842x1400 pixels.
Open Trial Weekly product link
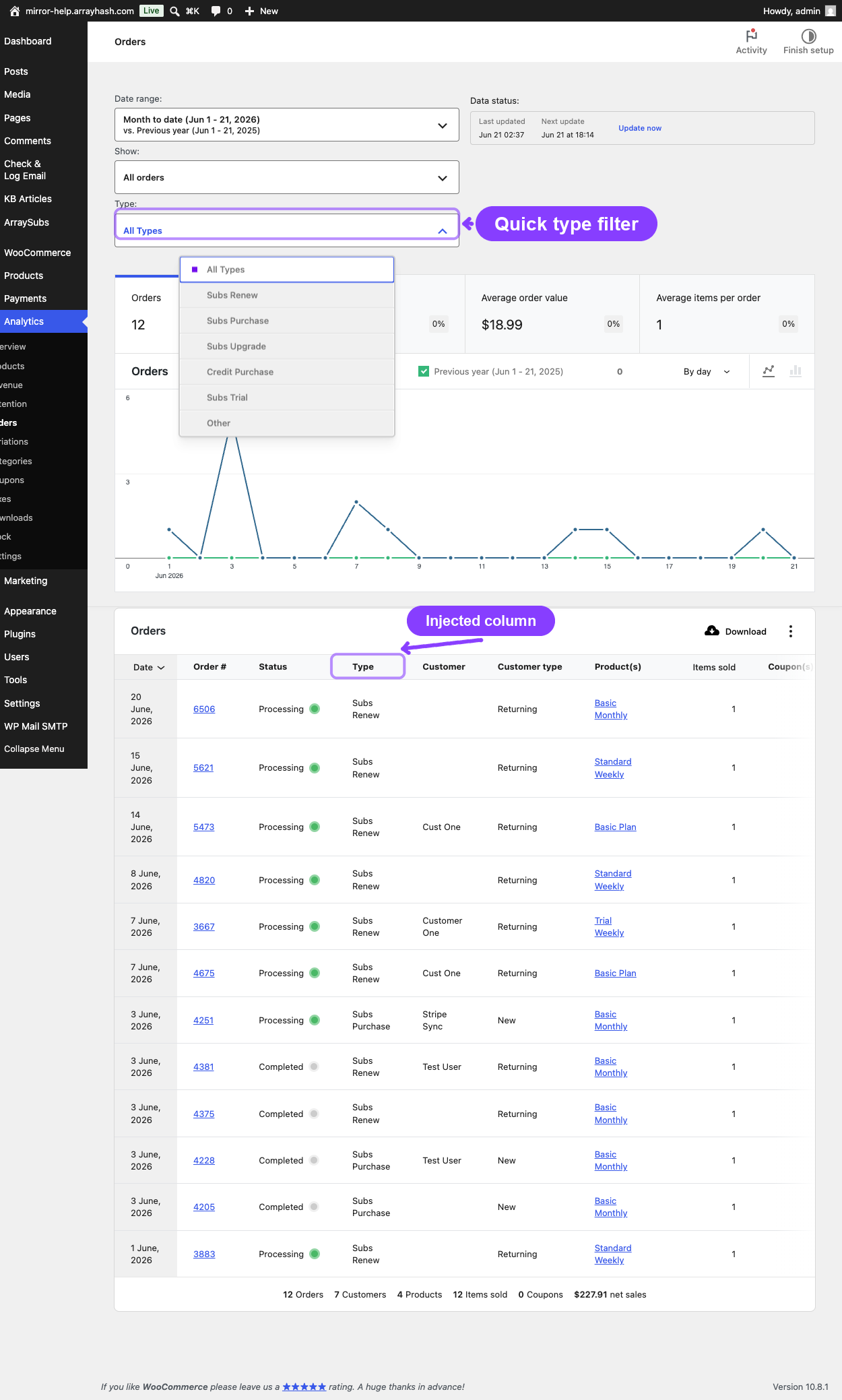(x=609, y=926)
